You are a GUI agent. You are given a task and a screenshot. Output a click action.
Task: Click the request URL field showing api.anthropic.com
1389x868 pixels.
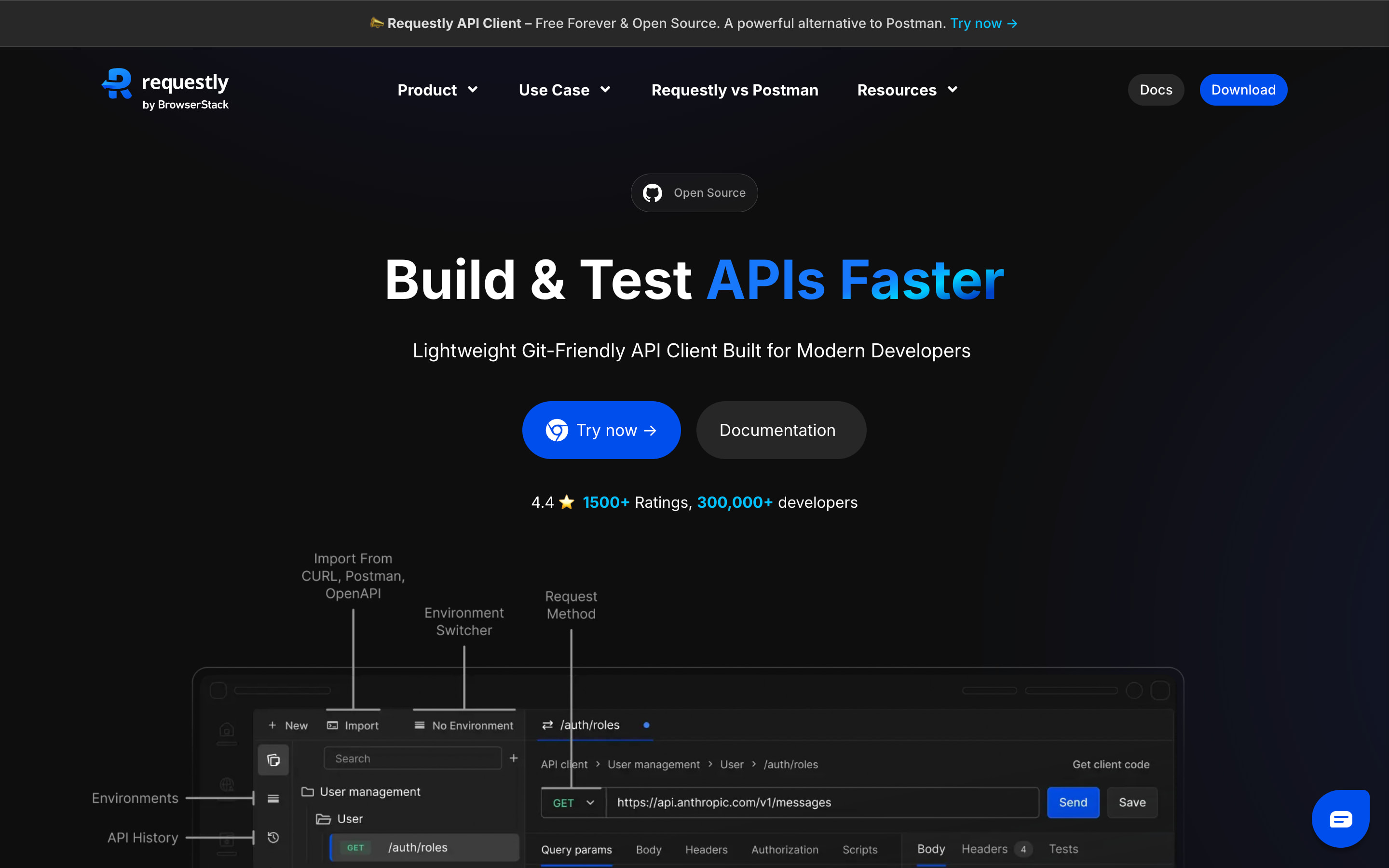822,802
